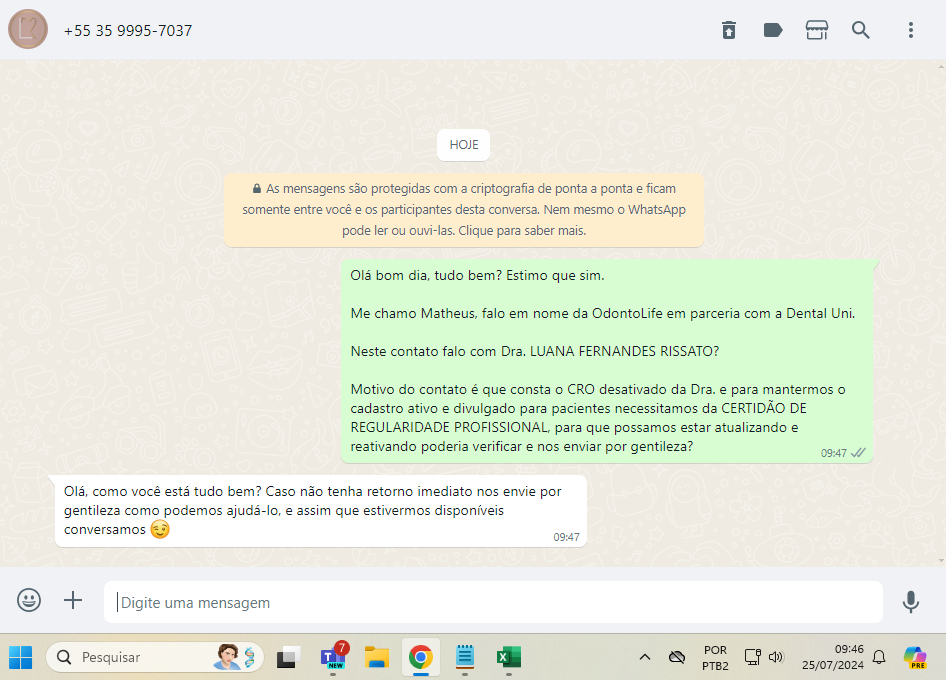Open the emoji picker
The width and height of the screenshot is (946, 680).
pos(29,600)
